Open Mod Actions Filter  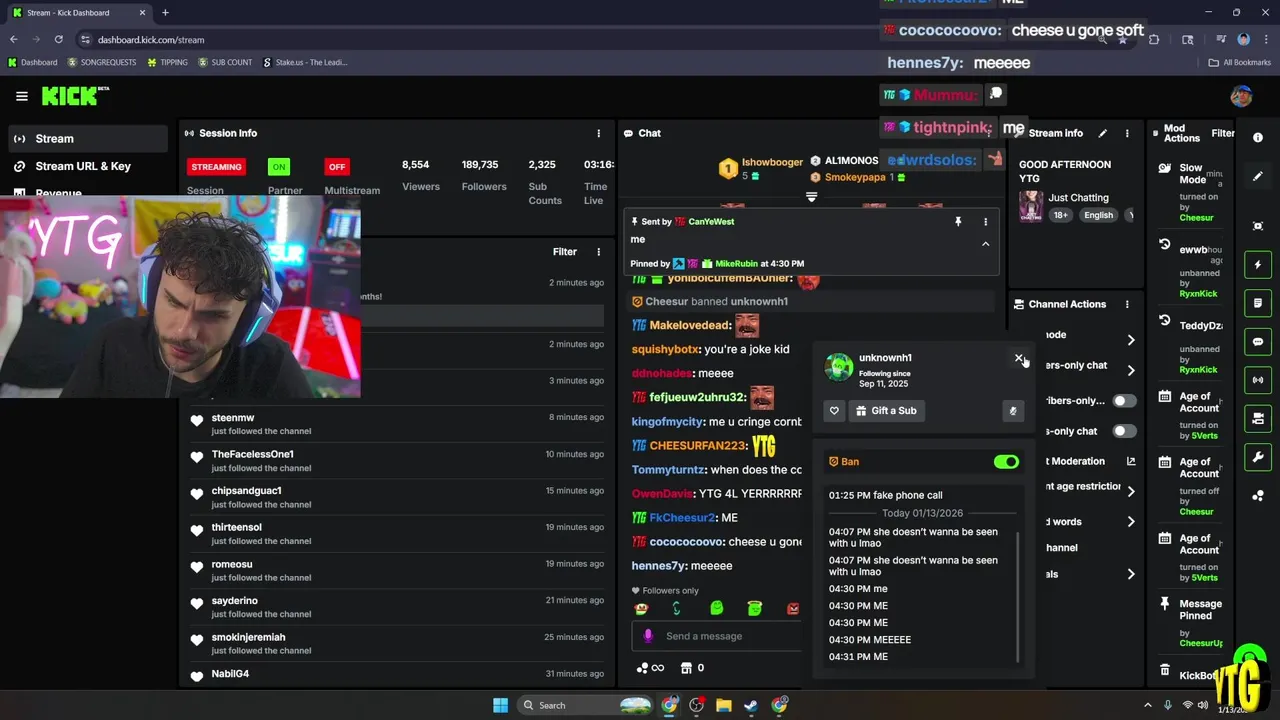1222,133
